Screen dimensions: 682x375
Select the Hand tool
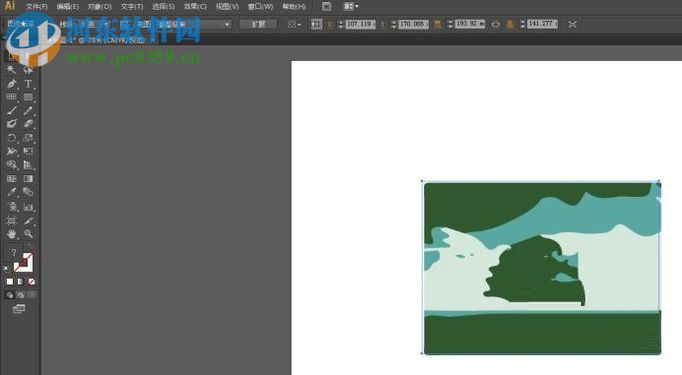[11, 234]
